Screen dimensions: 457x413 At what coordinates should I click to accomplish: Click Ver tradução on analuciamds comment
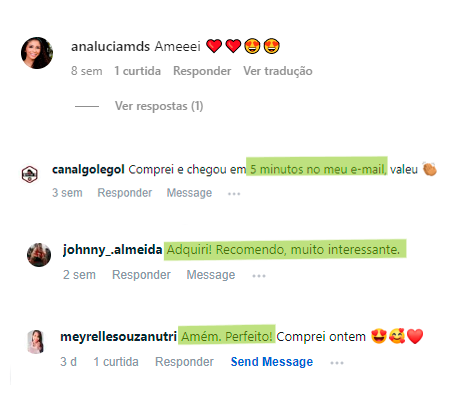278,71
